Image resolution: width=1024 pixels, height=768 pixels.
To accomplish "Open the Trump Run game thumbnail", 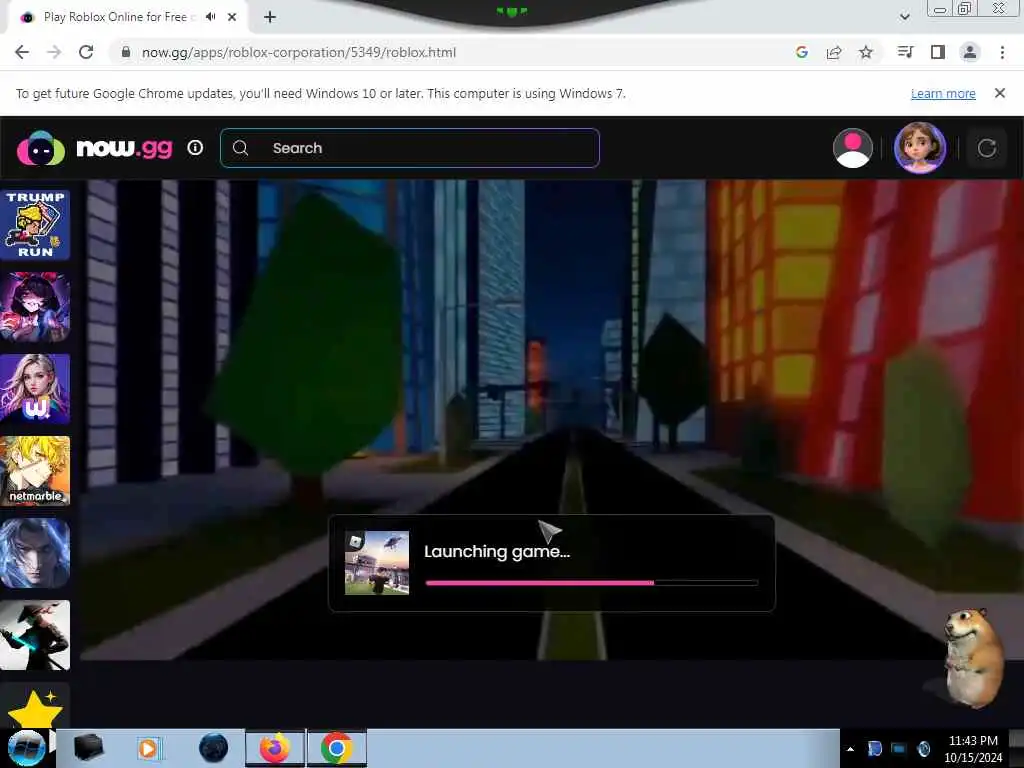I will coord(35,225).
